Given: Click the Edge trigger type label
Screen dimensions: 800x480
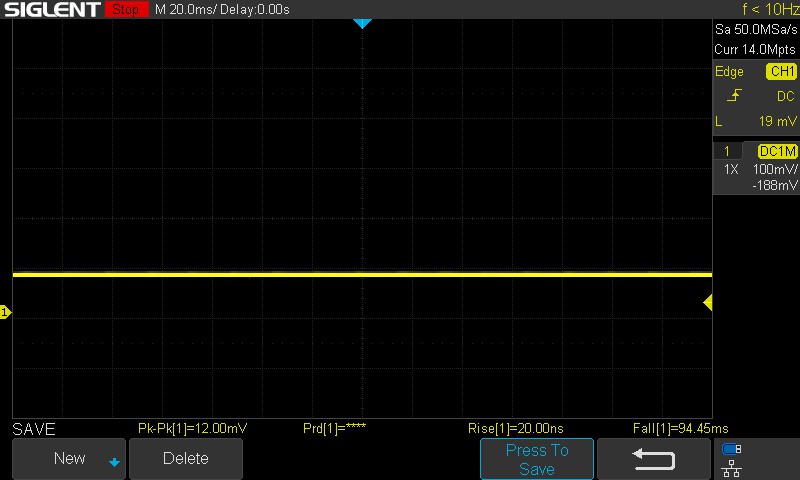Looking at the screenshot, I should point(729,71).
